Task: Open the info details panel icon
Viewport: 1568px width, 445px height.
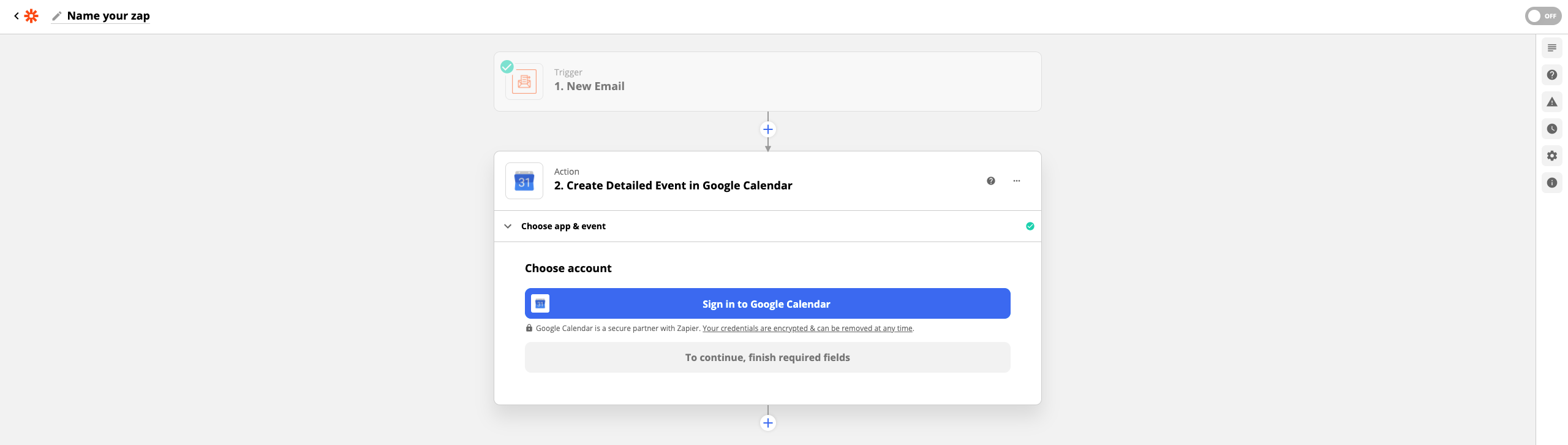Action: pyautogui.click(x=1551, y=183)
